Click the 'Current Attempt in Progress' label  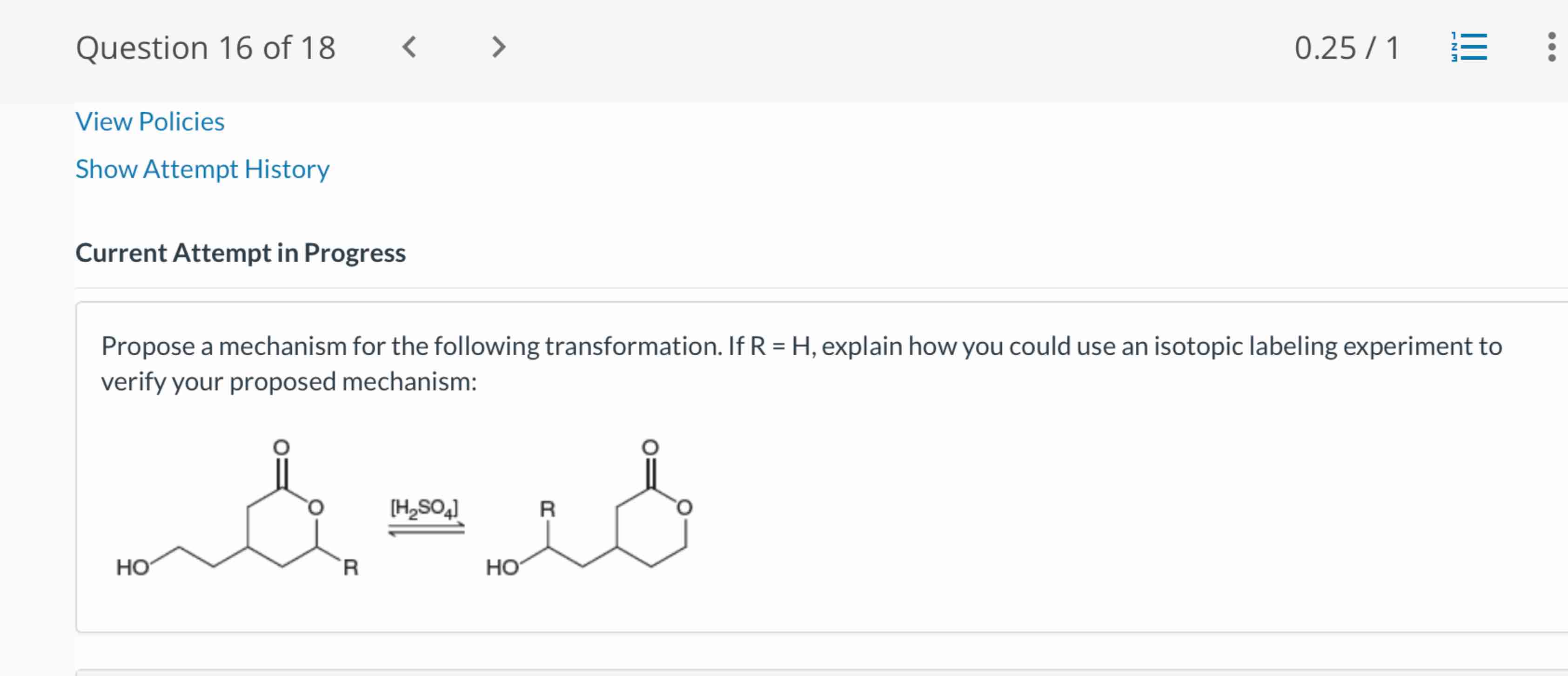pos(241,253)
